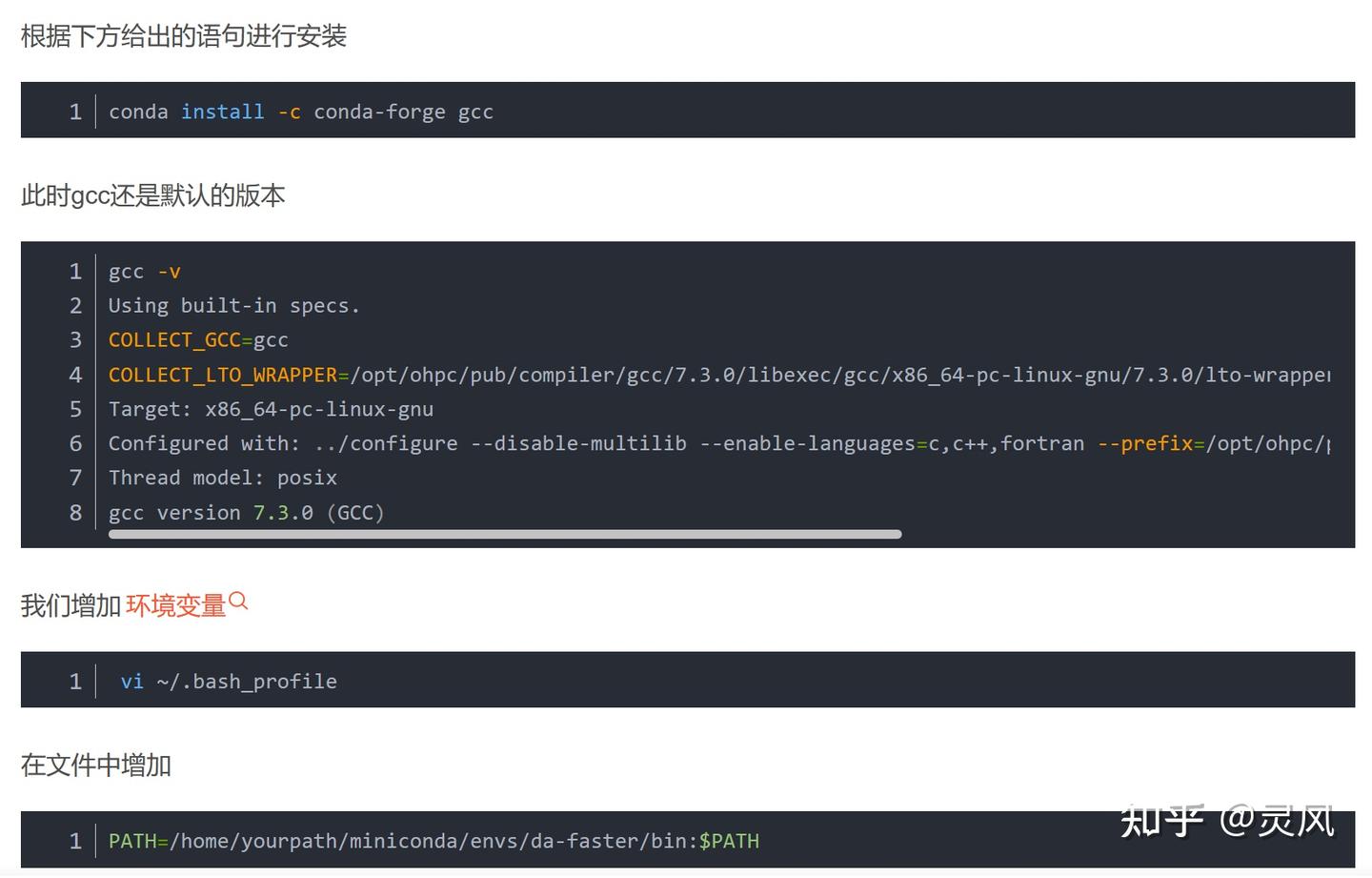Screen dimensions: 1372x878
Task: Click the heading 根据下方给出的语句进行安装
Action: click(x=184, y=36)
